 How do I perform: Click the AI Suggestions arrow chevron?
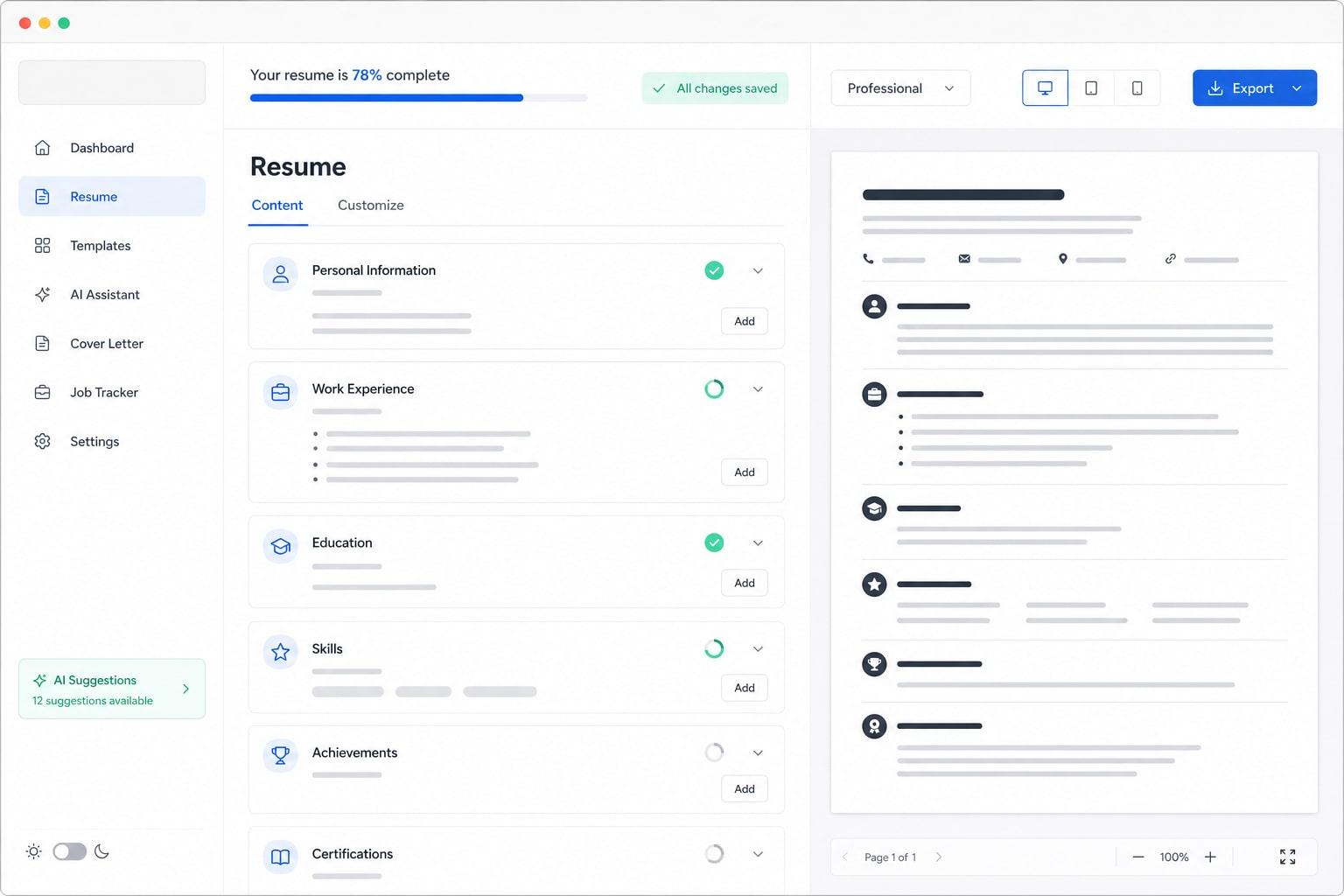[185, 689]
